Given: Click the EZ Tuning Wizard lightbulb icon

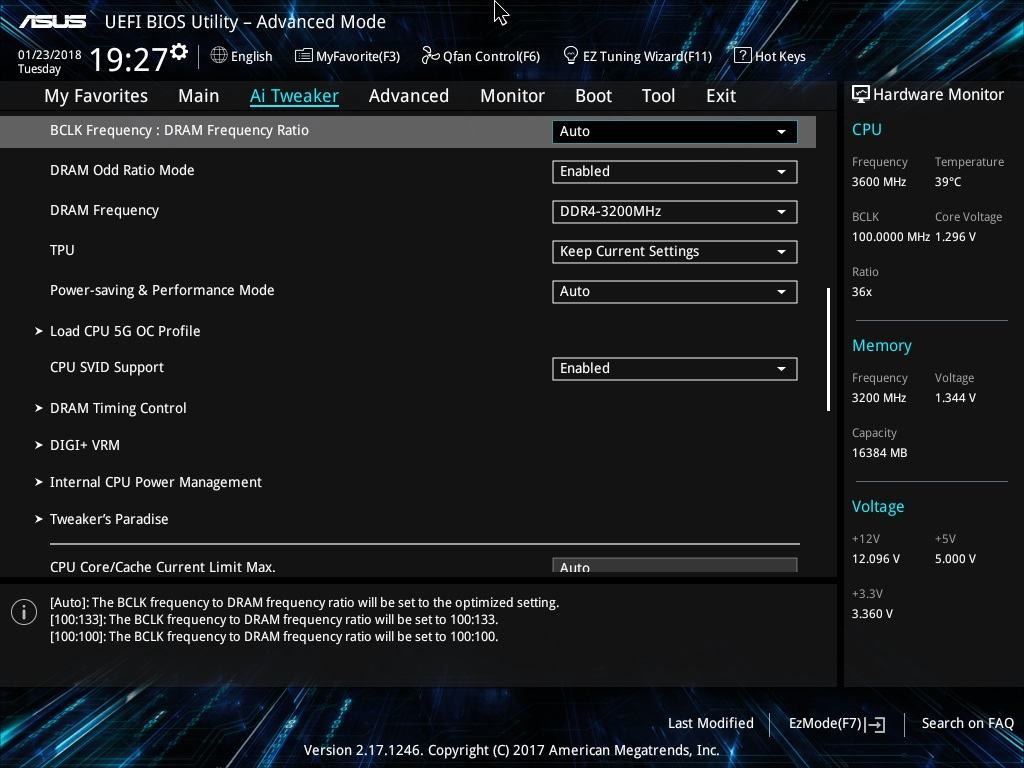Looking at the screenshot, I should click(571, 56).
